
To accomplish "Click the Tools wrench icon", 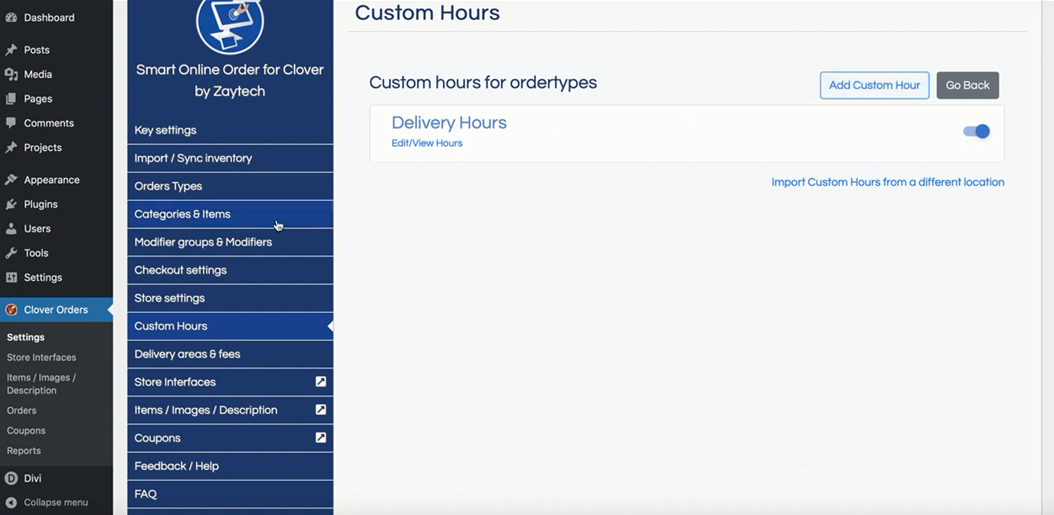I will point(11,253).
